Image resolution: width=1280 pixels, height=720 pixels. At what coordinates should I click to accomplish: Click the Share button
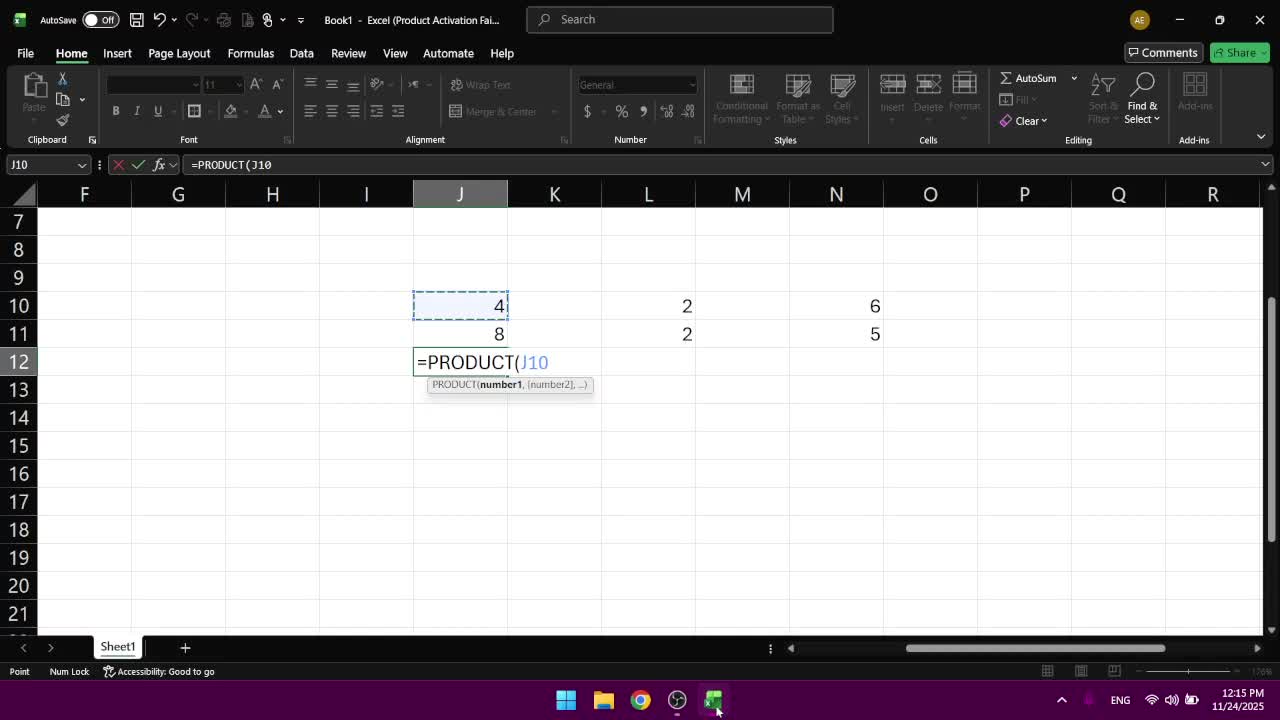pos(1239,53)
